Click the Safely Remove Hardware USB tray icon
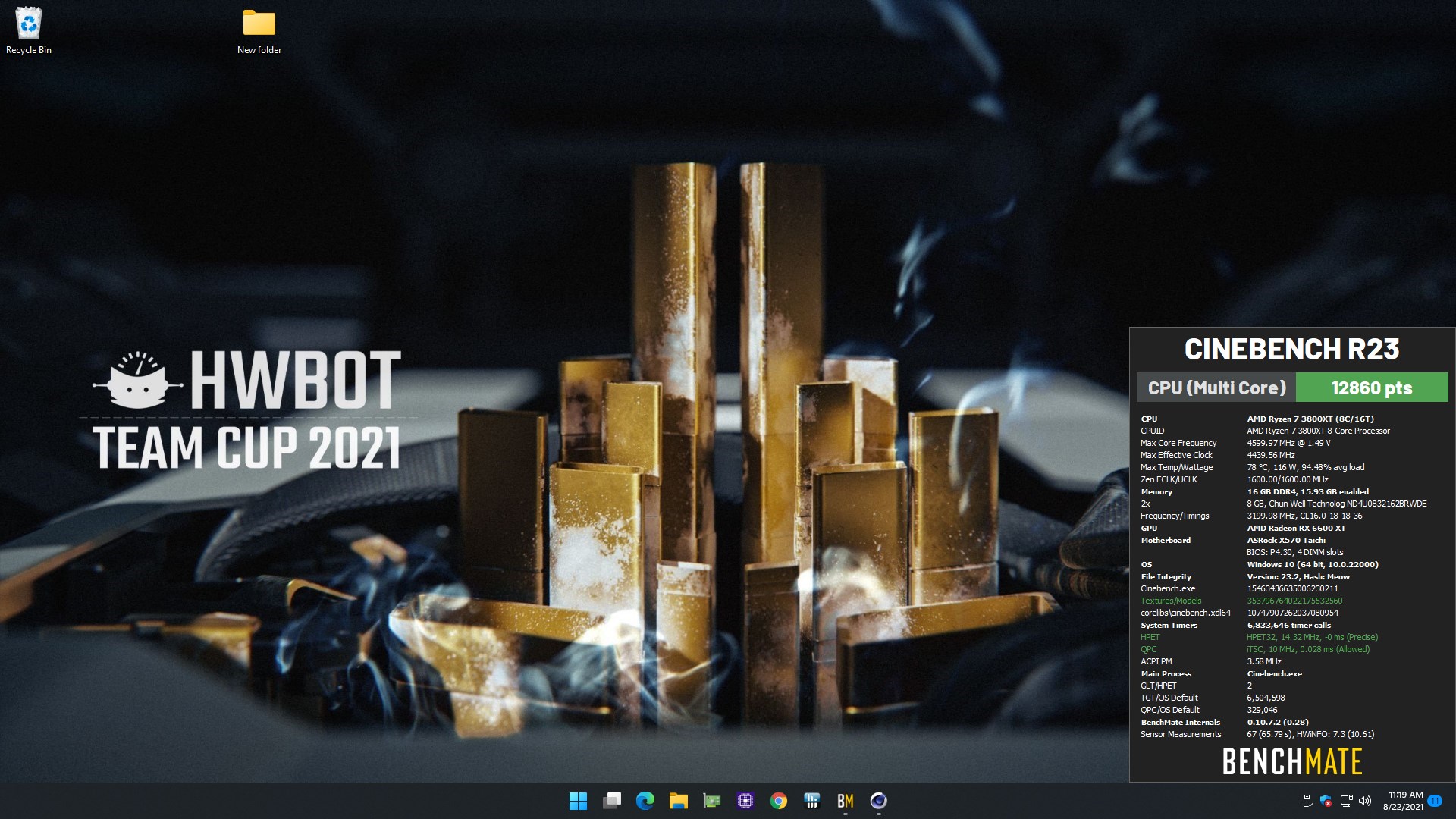This screenshot has width=1456, height=819. pyautogui.click(x=1307, y=801)
